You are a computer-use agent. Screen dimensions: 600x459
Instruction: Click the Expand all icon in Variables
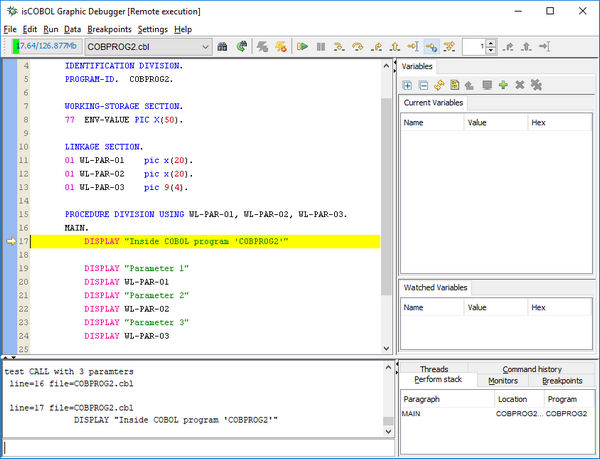tap(408, 86)
